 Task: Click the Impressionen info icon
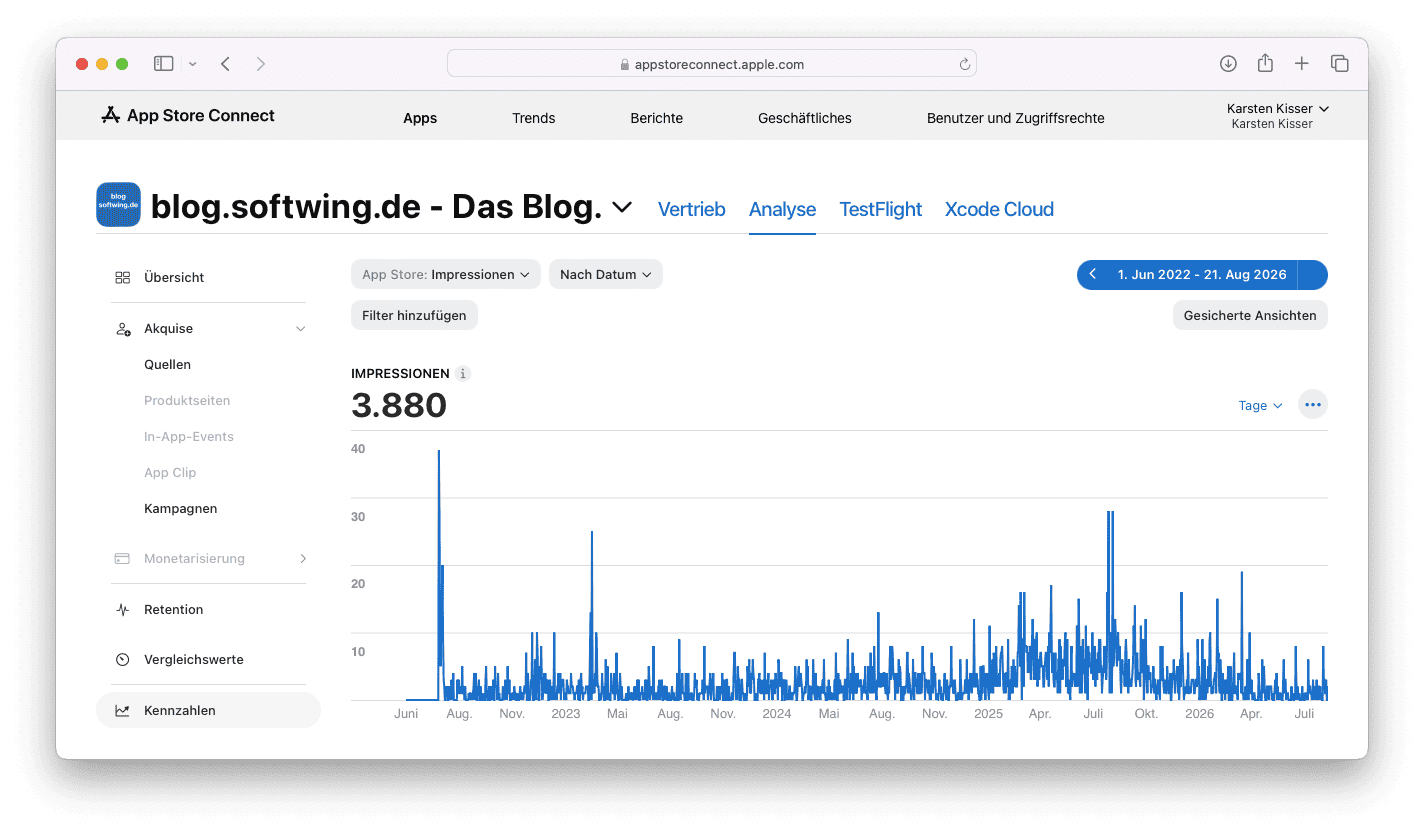pyautogui.click(x=462, y=373)
